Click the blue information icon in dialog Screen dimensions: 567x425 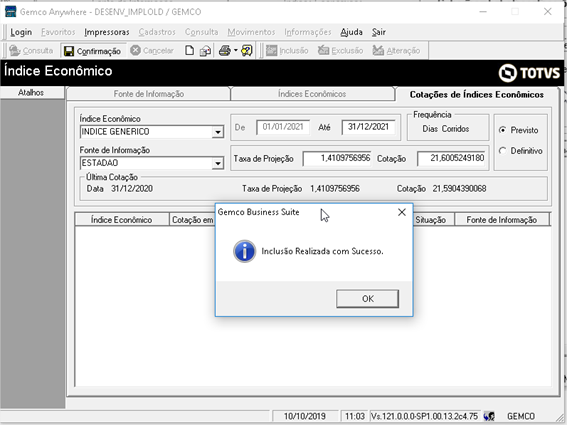pyautogui.click(x=244, y=251)
